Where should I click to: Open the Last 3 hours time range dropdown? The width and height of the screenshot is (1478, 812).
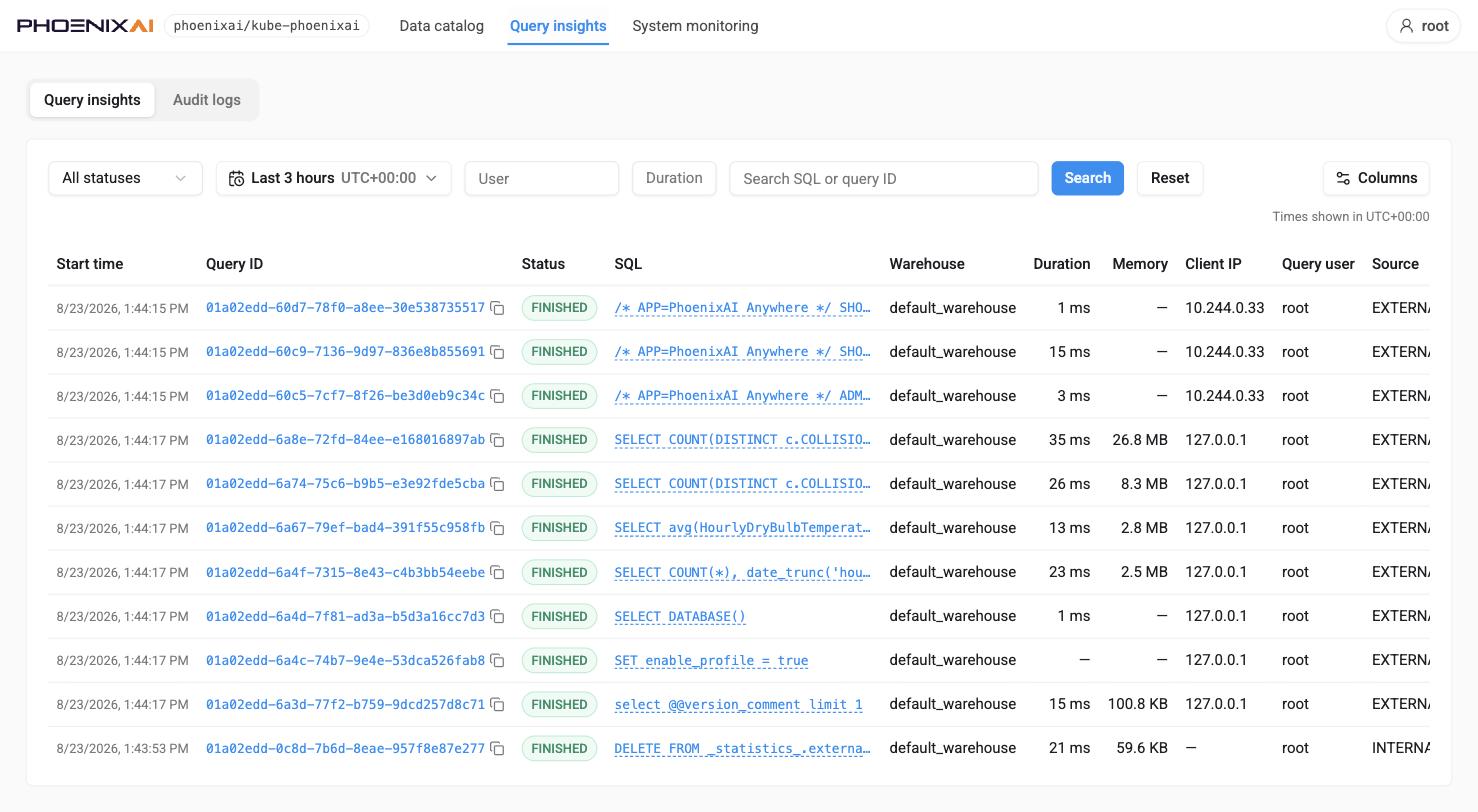coord(333,178)
